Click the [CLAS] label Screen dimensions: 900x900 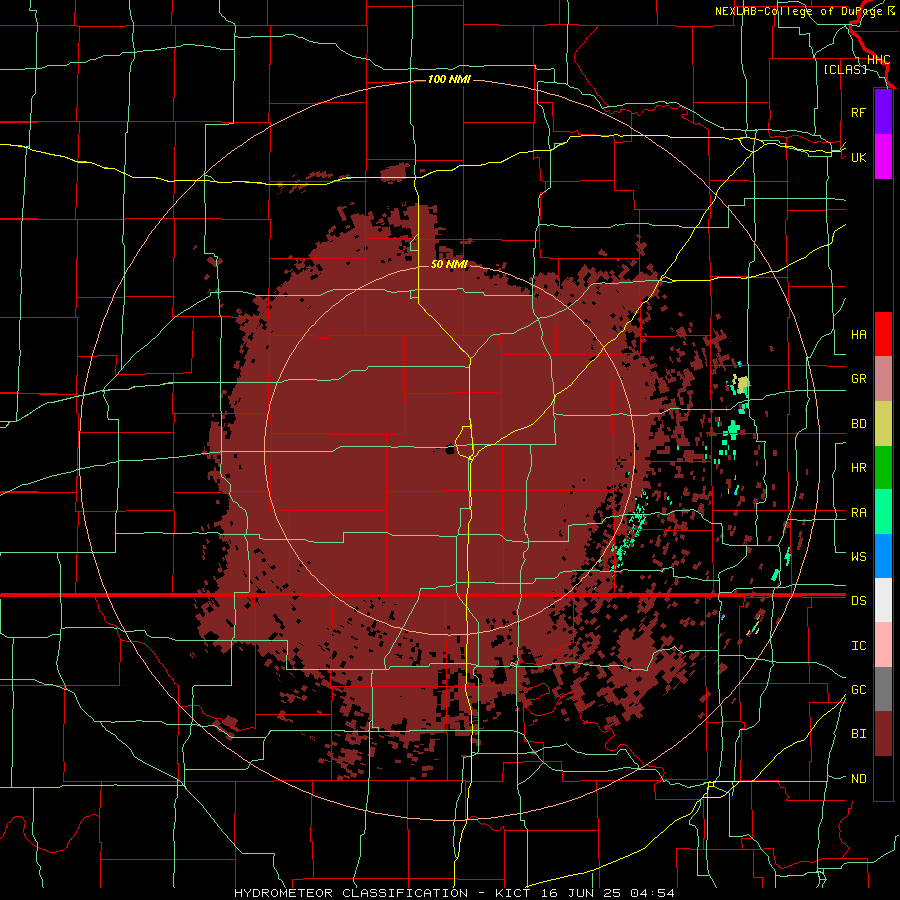(x=845, y=70)
